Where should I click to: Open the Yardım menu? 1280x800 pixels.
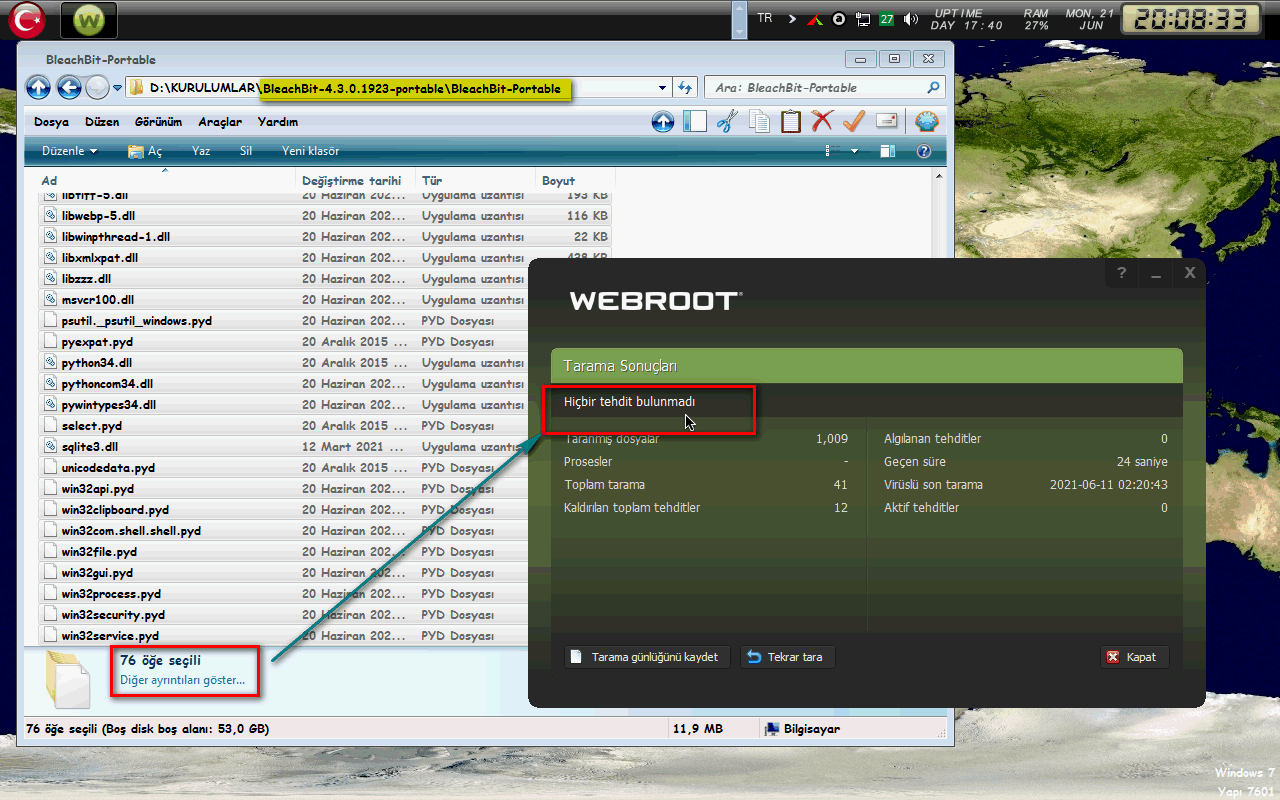click(x=277, y=122)
